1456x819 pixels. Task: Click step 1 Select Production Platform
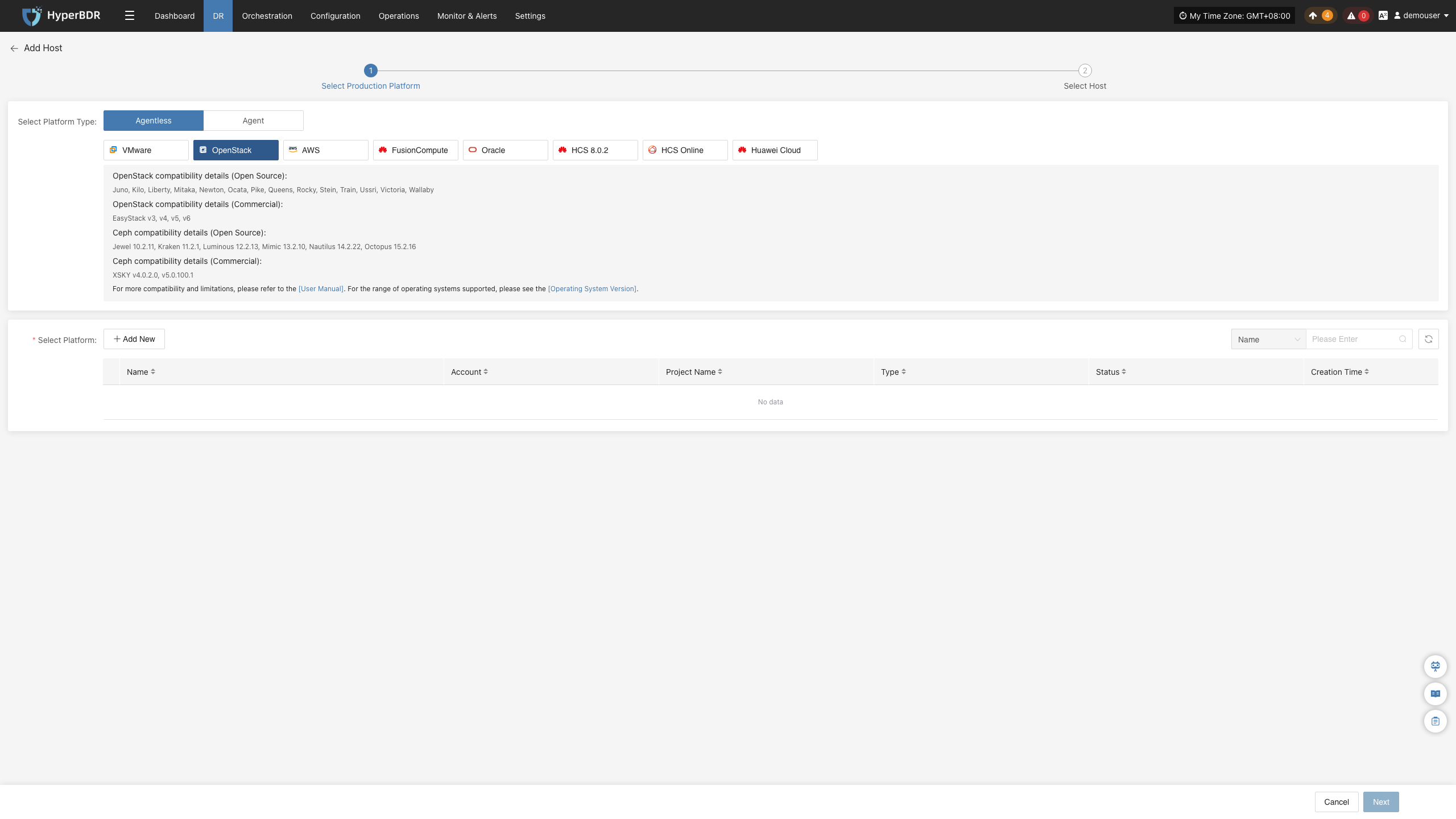[x=371, y=77]
